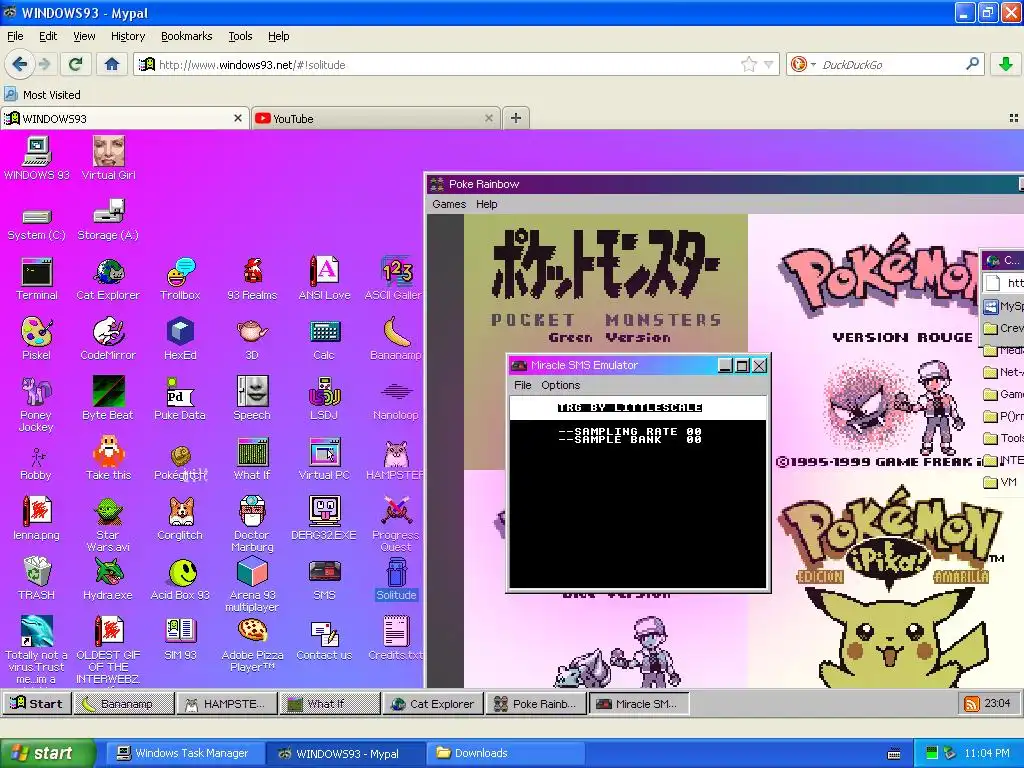Open Adobe Pizza Player icon
This screenshot has height=768, width=1024.
[x=252, y=645]
